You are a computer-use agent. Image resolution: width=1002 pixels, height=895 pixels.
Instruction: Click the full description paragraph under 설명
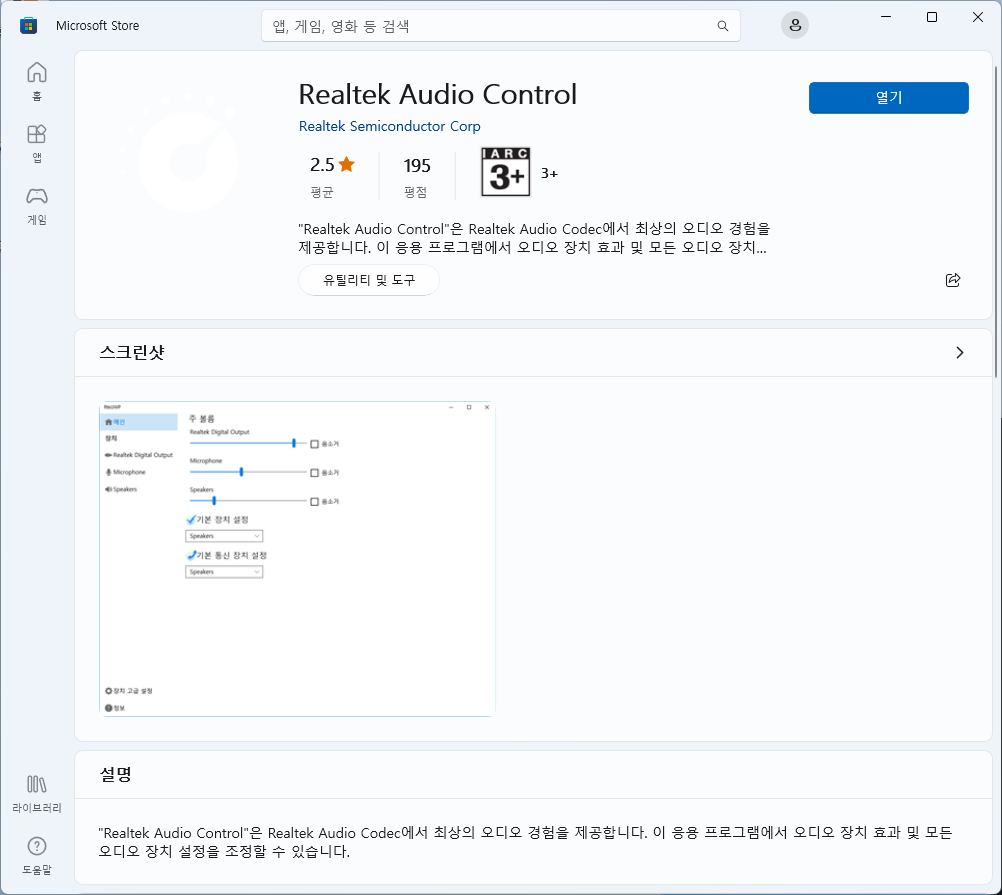525,842
